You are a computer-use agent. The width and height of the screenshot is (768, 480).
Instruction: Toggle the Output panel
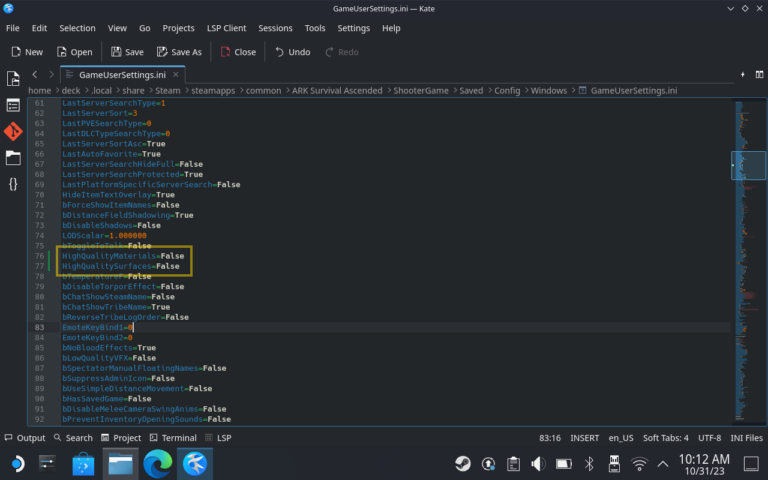click(x=24, y=438)
